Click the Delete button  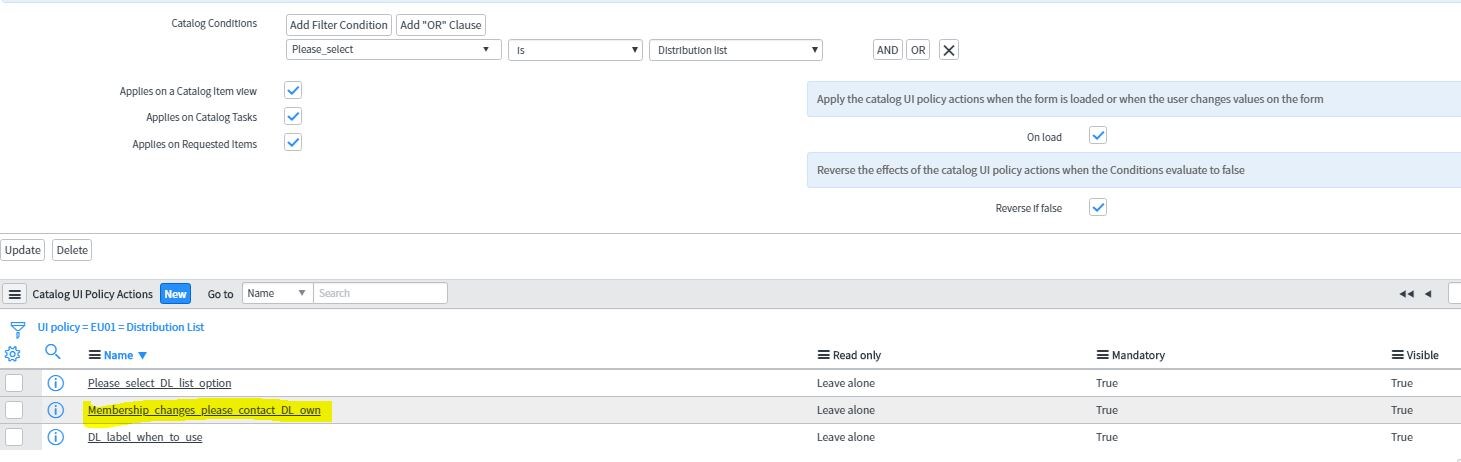72,250
